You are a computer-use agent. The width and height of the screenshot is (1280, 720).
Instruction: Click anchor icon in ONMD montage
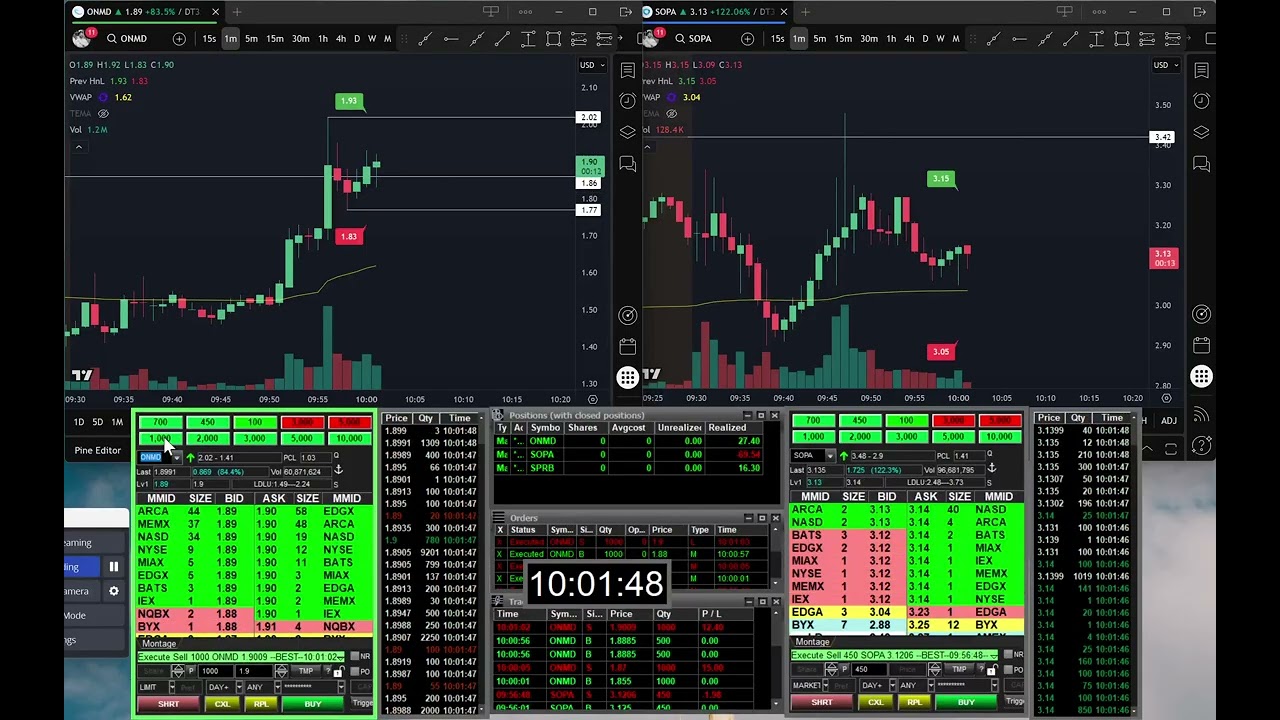pyautogui.click(x=338, y=469)
